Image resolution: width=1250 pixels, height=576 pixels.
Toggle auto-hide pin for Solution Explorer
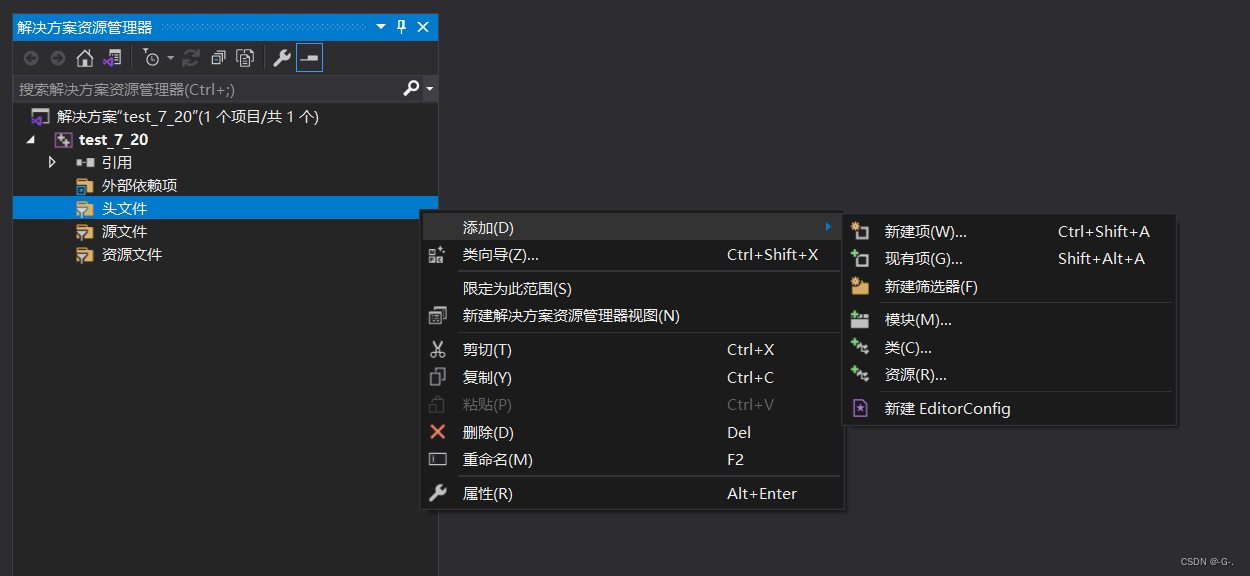pos(402,27)
